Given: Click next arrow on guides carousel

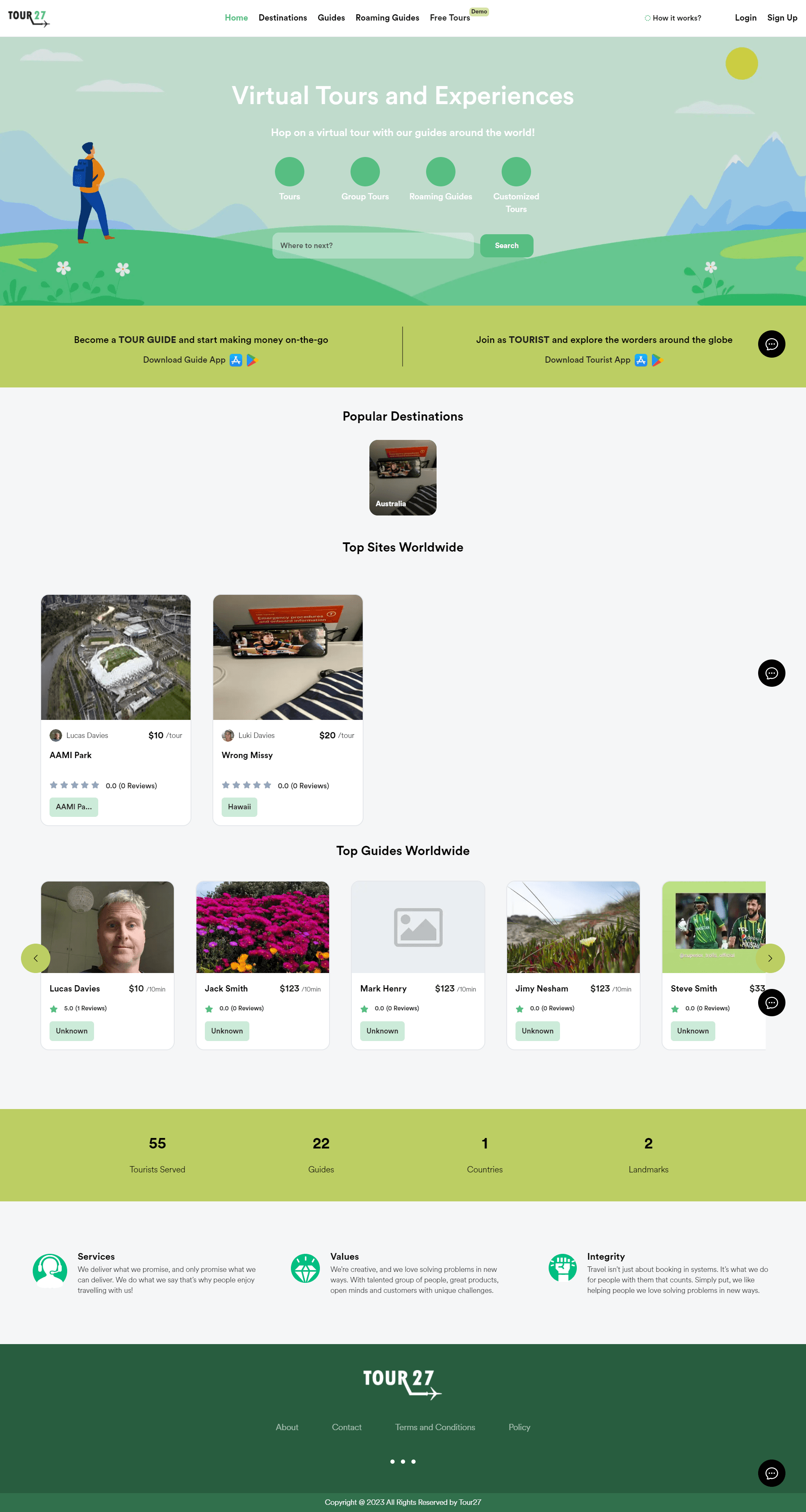Looking at the screenshot, I should pyautogui.click(x=770, y=958).
